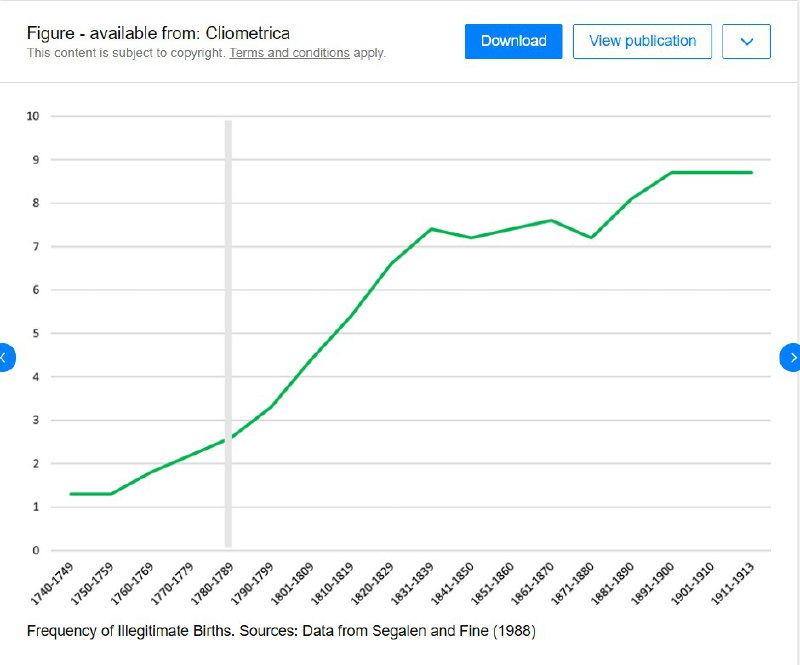Go to the next figure arrow

click(793, 356)
